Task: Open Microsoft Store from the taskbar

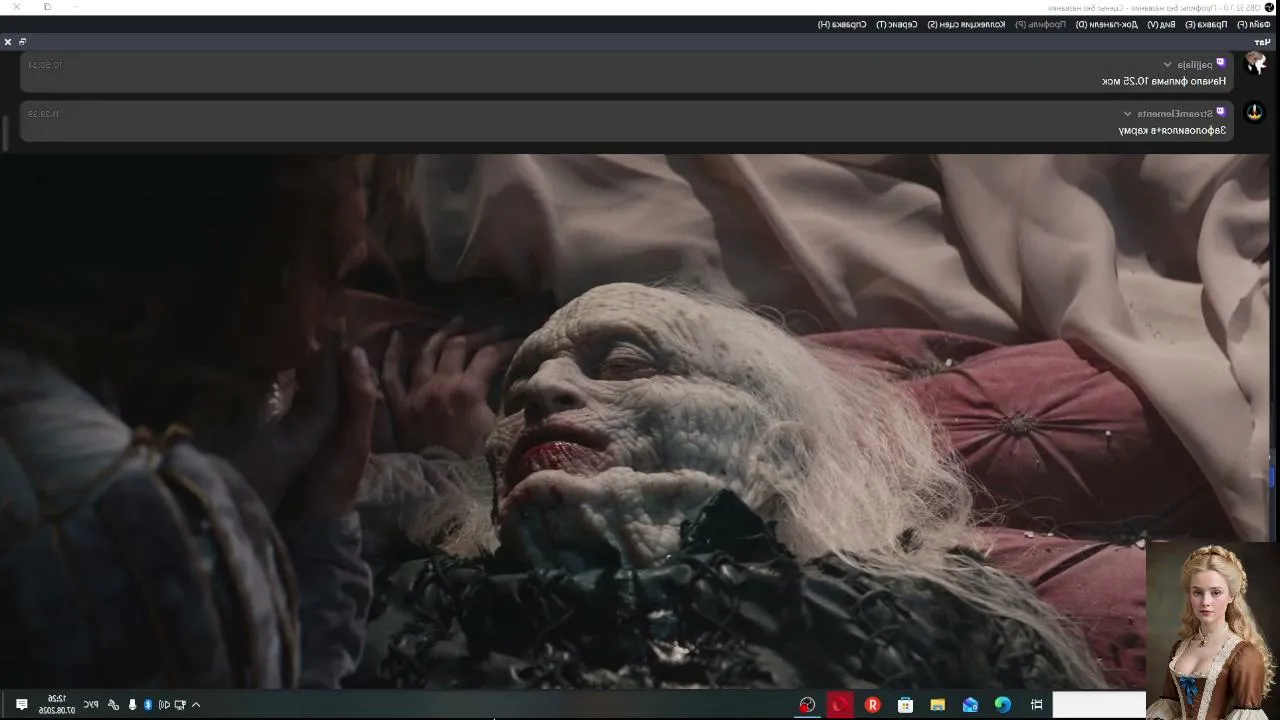Action: pyautogui.click(x=905, y=705)
